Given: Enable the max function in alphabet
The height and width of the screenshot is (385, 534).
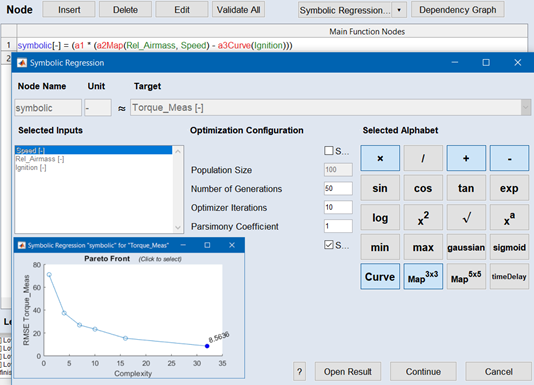Looking at the screenshot, I should [423, 247].
